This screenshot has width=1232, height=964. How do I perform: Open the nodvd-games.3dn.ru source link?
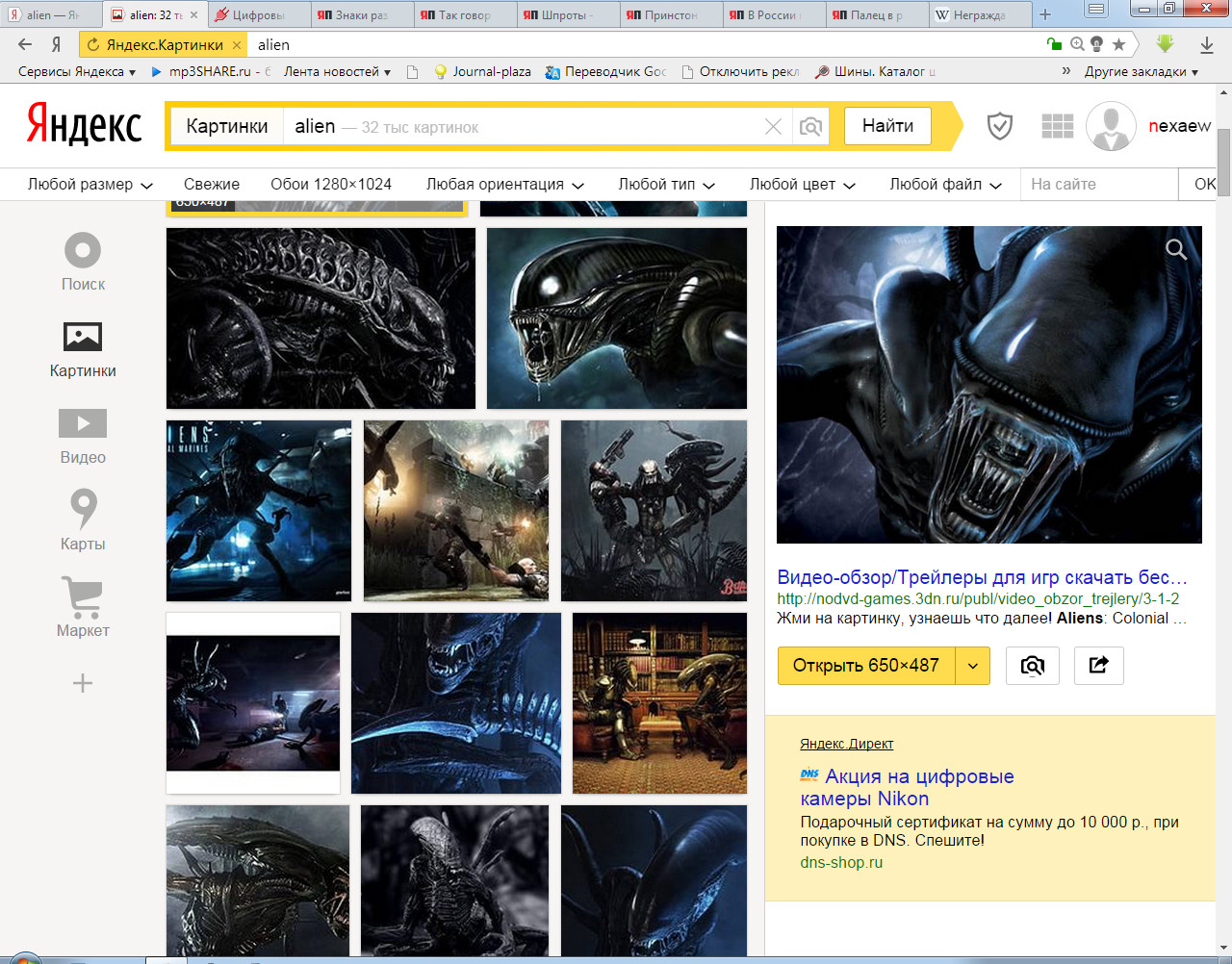pyautogui.click(x=978, y=598)
